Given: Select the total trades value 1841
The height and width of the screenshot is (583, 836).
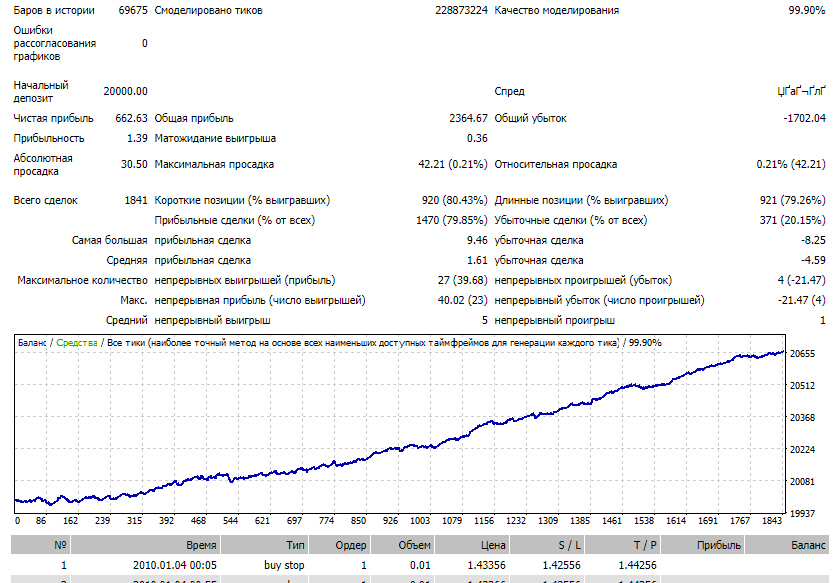Looking at the screenshot, I should [x=136, y=200].
